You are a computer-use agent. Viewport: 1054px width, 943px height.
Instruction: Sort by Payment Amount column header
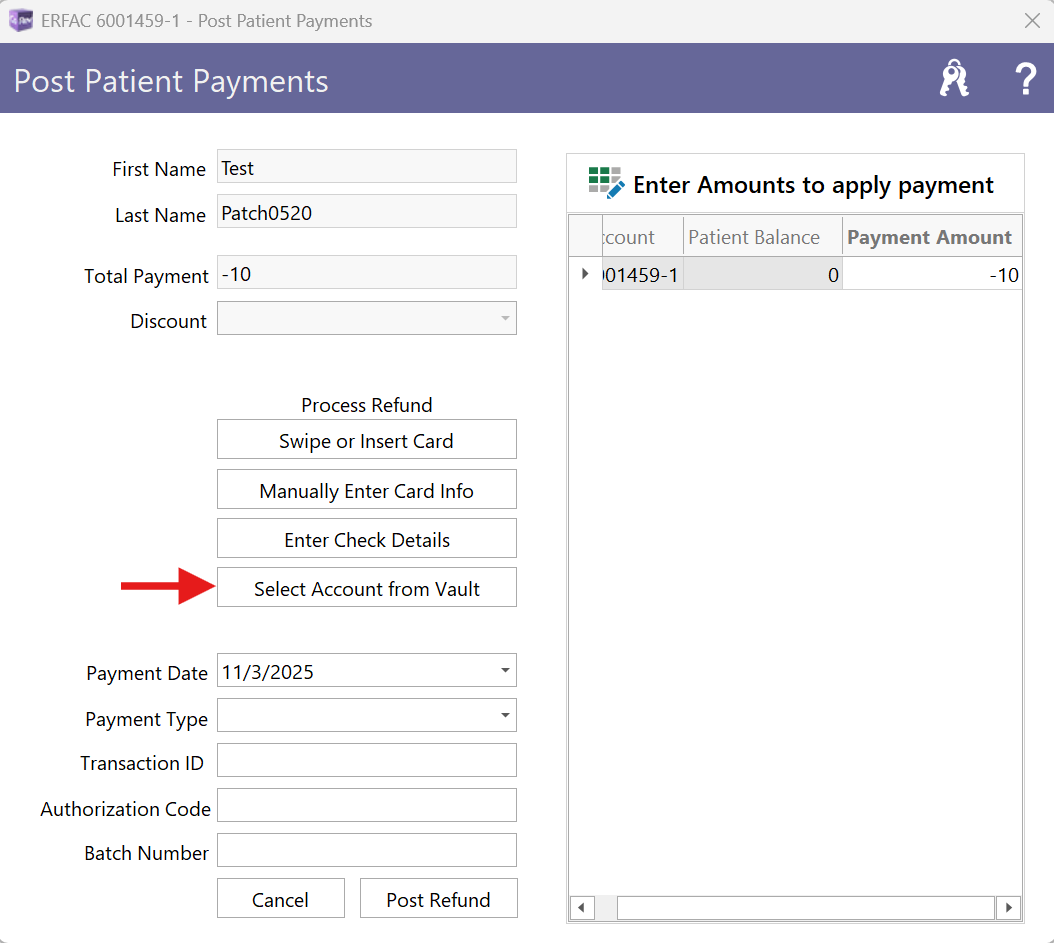click(929, 237)
